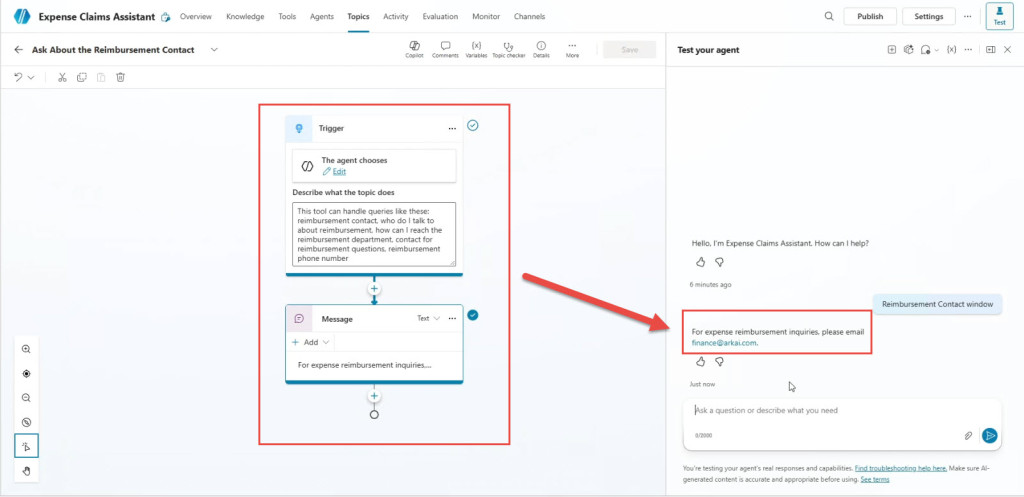Screen dimensions: 1024x497
Task: Open Find troubleshooting help here link
Action: pos(901,468)
